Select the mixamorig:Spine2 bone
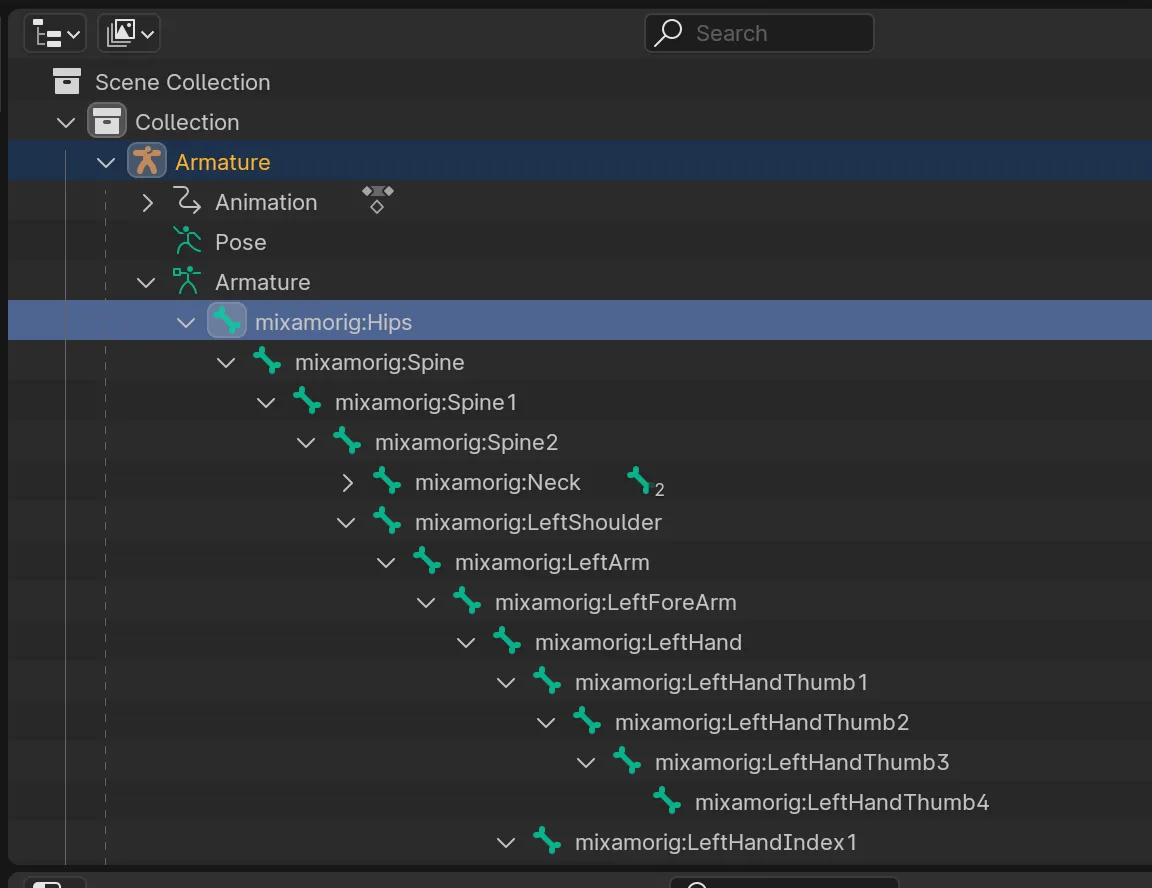The height and width of the screenshot is (888, 1152). tap(466, 442)
